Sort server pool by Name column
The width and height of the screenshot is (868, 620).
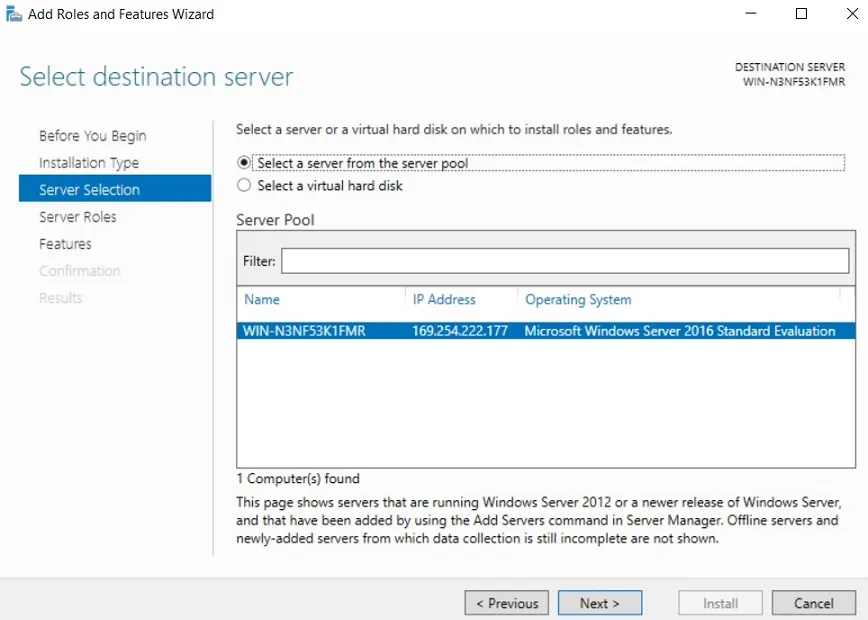tap(262, 299)
